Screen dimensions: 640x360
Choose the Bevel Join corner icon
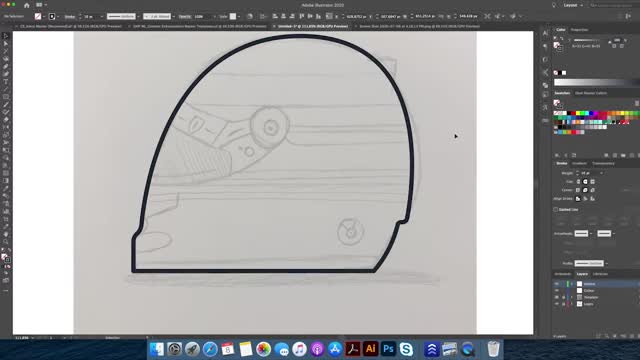coord(593,190)
